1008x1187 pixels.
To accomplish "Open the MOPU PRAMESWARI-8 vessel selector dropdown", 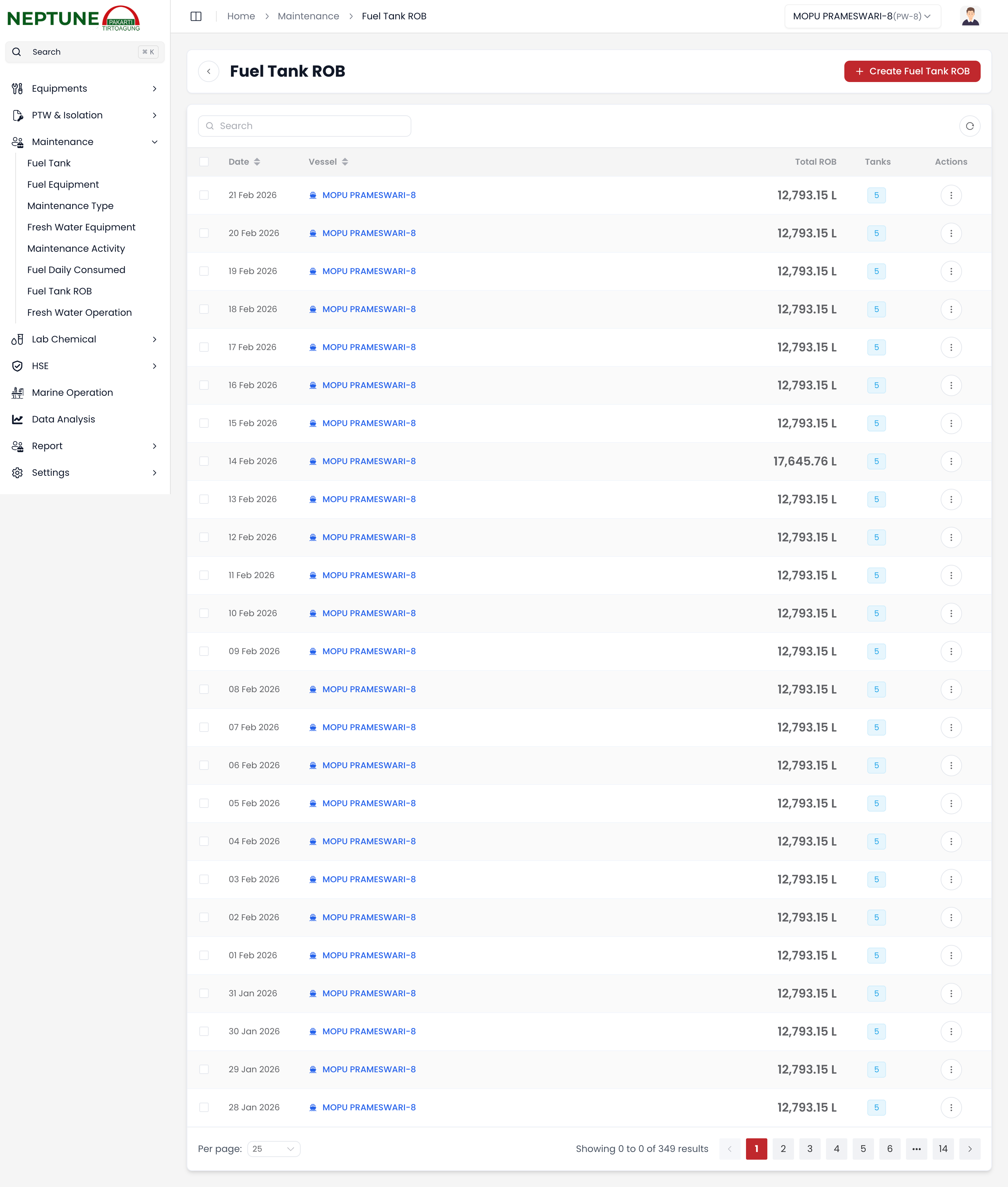I will [x=862, y=16].
